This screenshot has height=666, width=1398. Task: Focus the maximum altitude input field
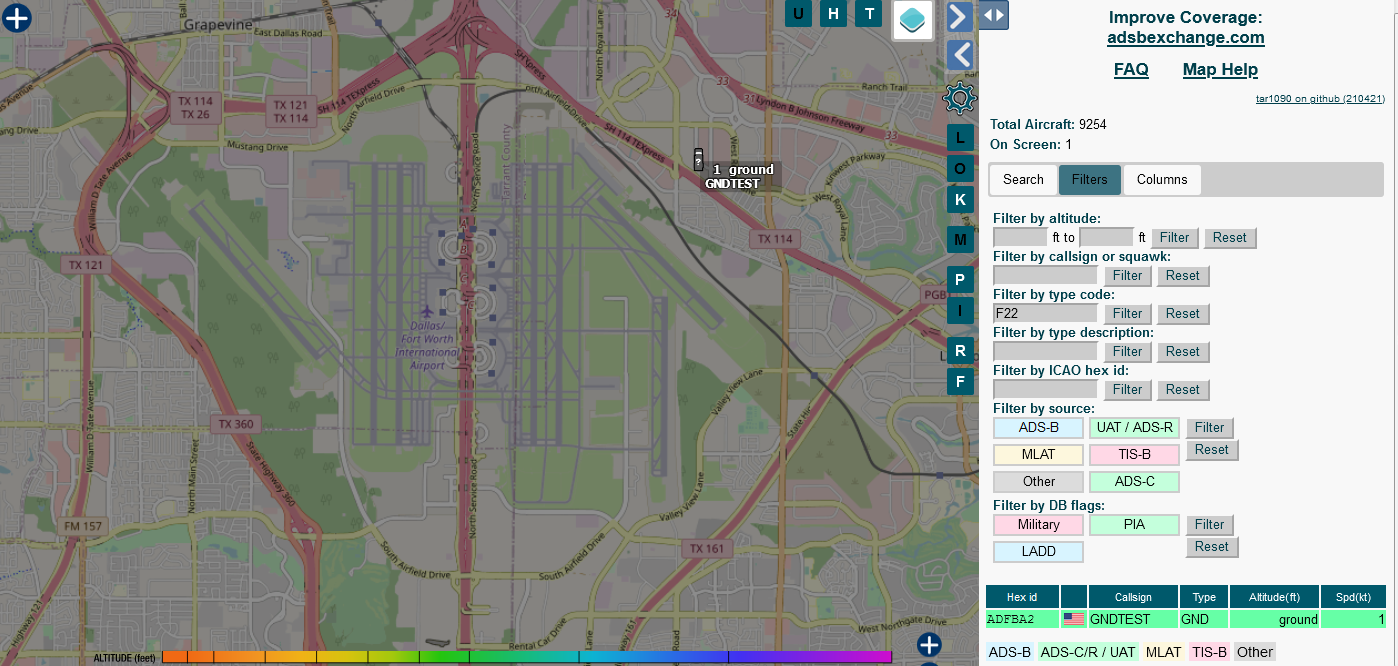coord(1107,238)
